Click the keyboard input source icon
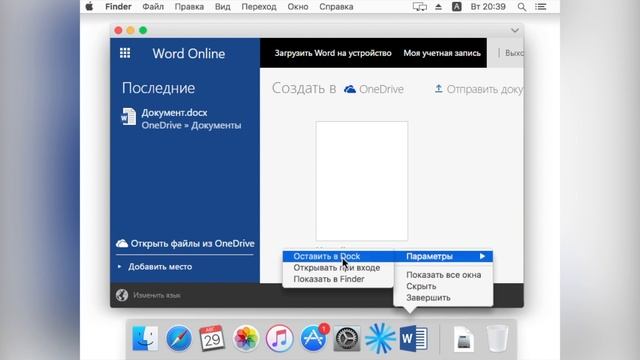This screenshot has width=640, height=360. [x=457, y=7]
